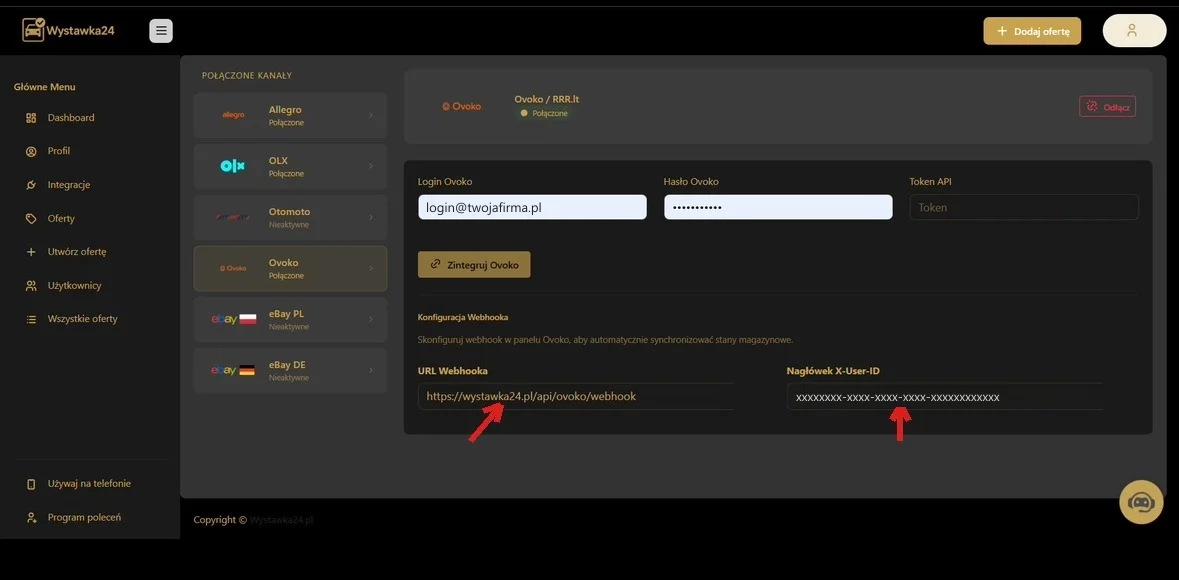Image resolution: width=1179 pixels, height=580 pixels.
Task: Open the chatbot assistant bubble
Action: 1141,502
